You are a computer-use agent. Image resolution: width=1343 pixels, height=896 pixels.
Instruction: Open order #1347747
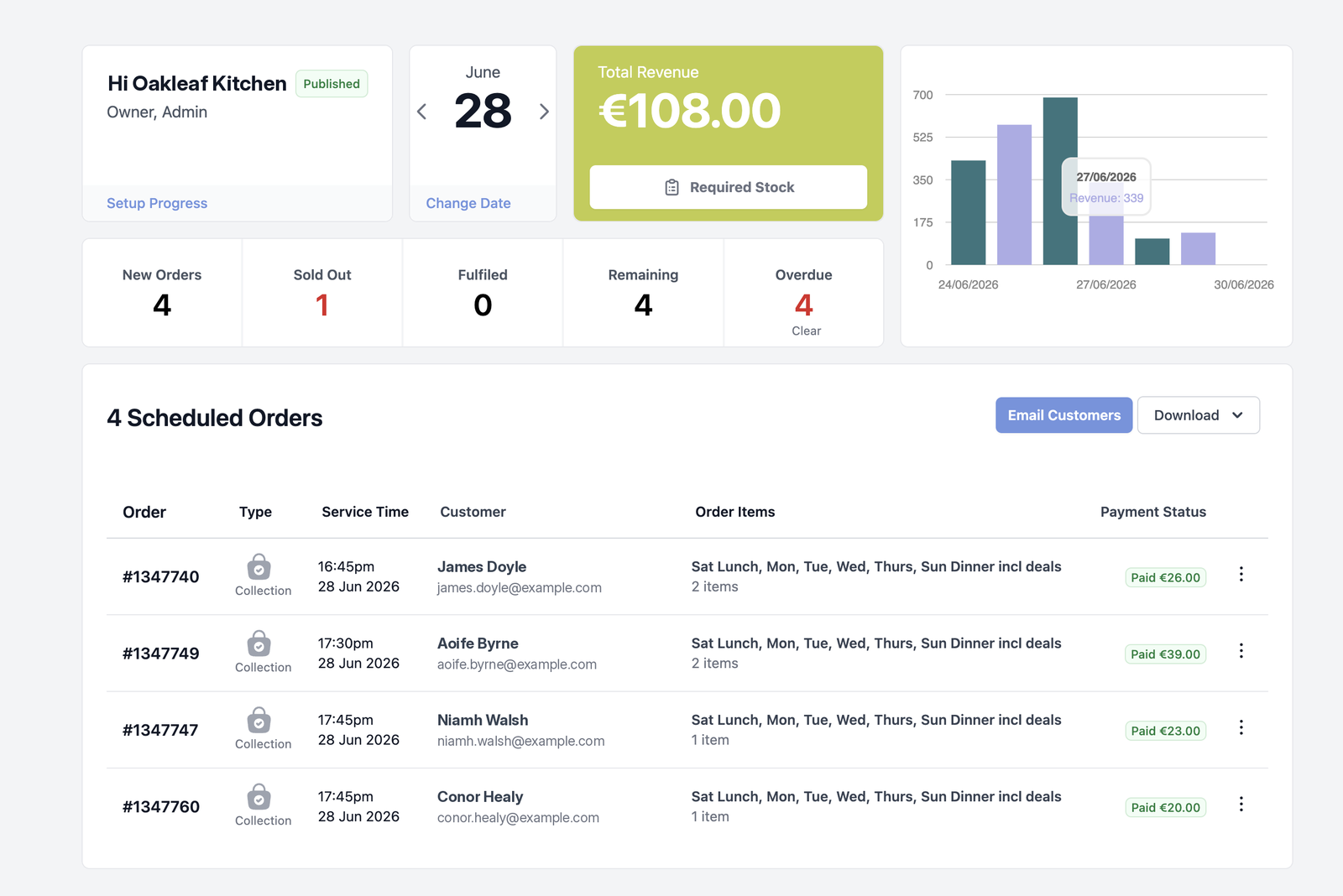[x=160, y=730]
